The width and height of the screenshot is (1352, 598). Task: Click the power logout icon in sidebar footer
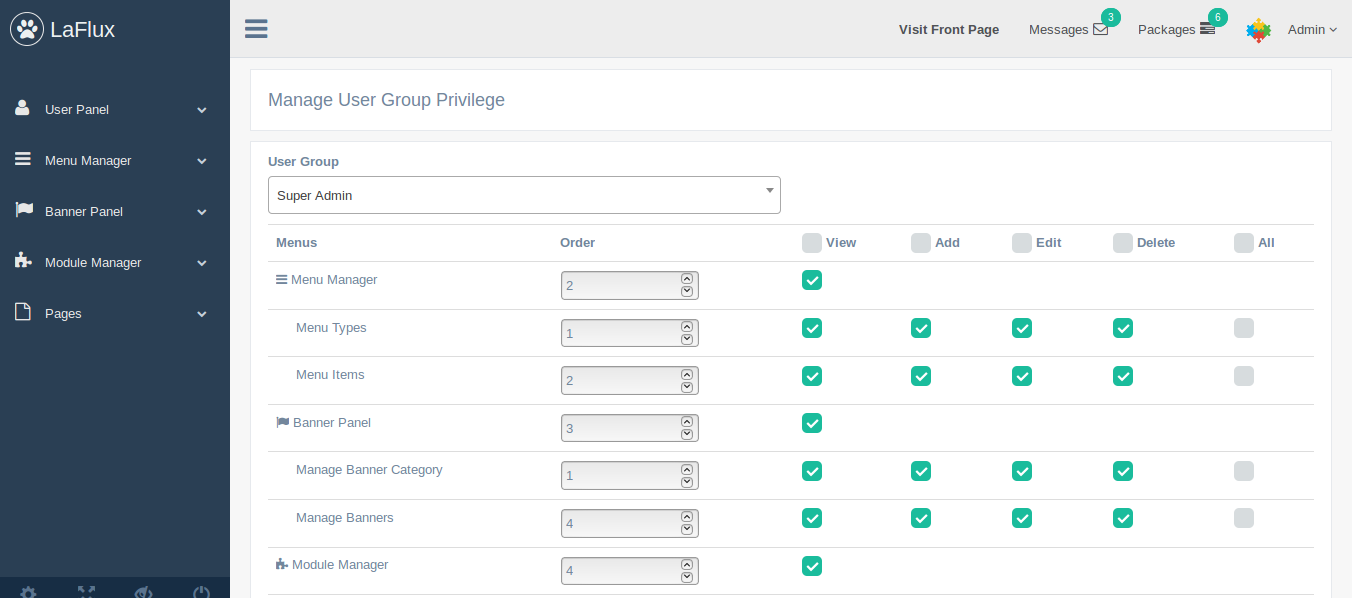pyautogui.click(x=201, y=592)
